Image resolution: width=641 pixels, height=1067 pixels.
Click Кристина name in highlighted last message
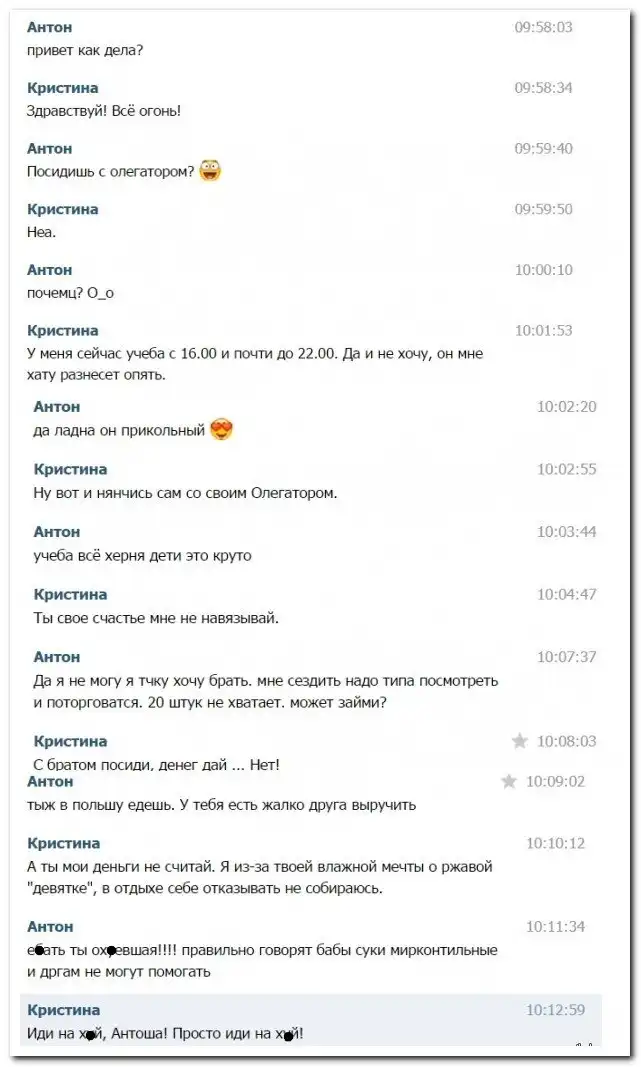[63, 1010]
